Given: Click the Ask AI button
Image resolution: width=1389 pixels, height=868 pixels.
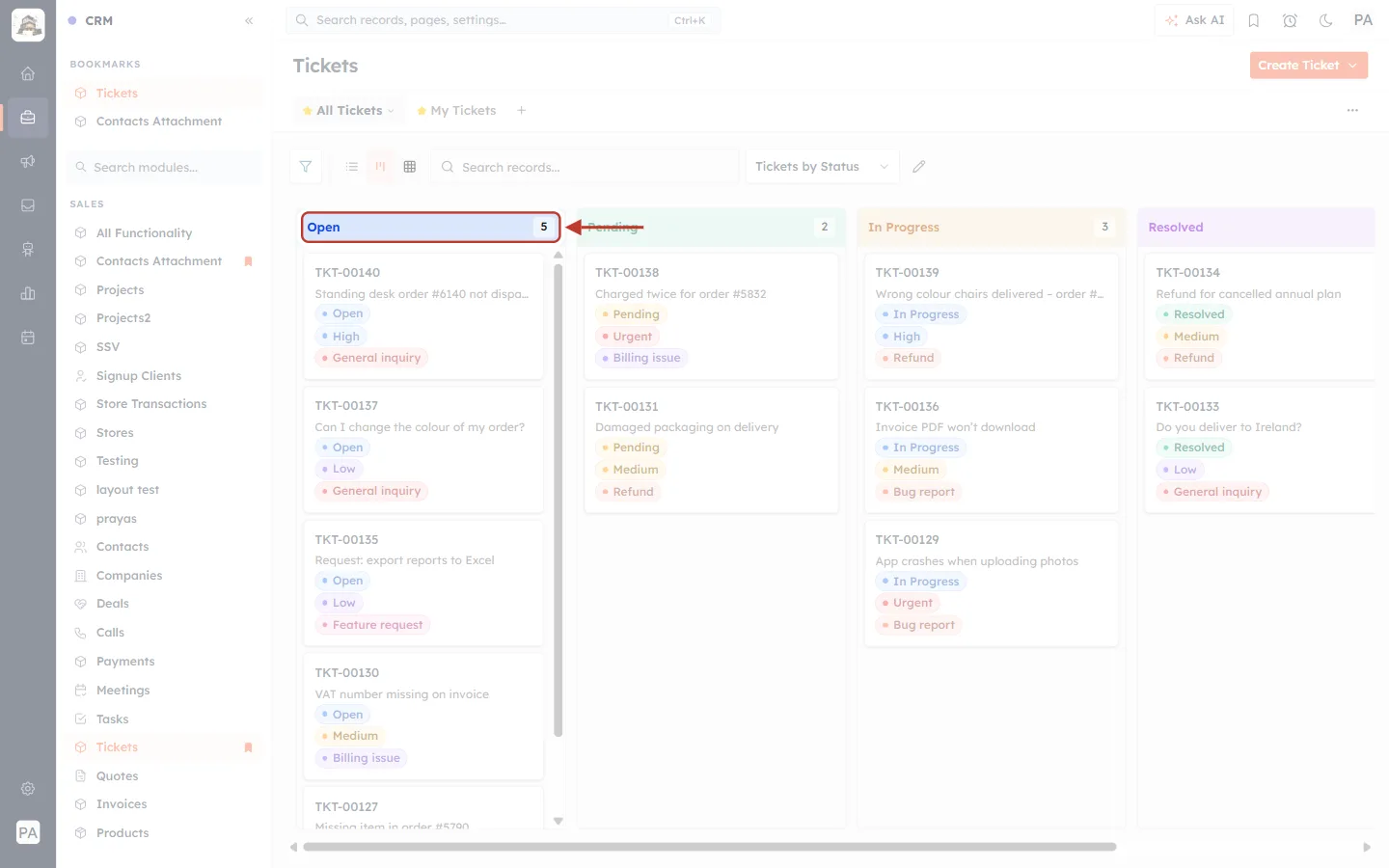Looking at the screenshot, I should click(1194, 20).
